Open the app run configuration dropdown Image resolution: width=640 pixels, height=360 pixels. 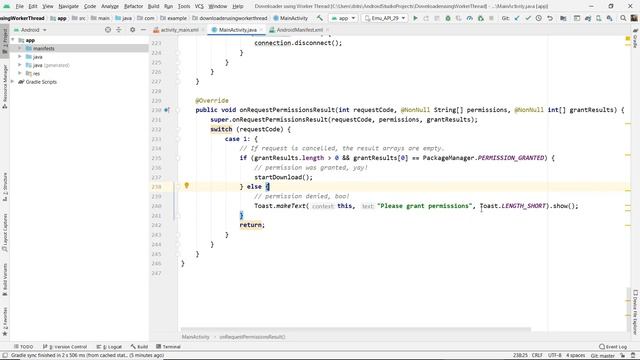point(343,18)
